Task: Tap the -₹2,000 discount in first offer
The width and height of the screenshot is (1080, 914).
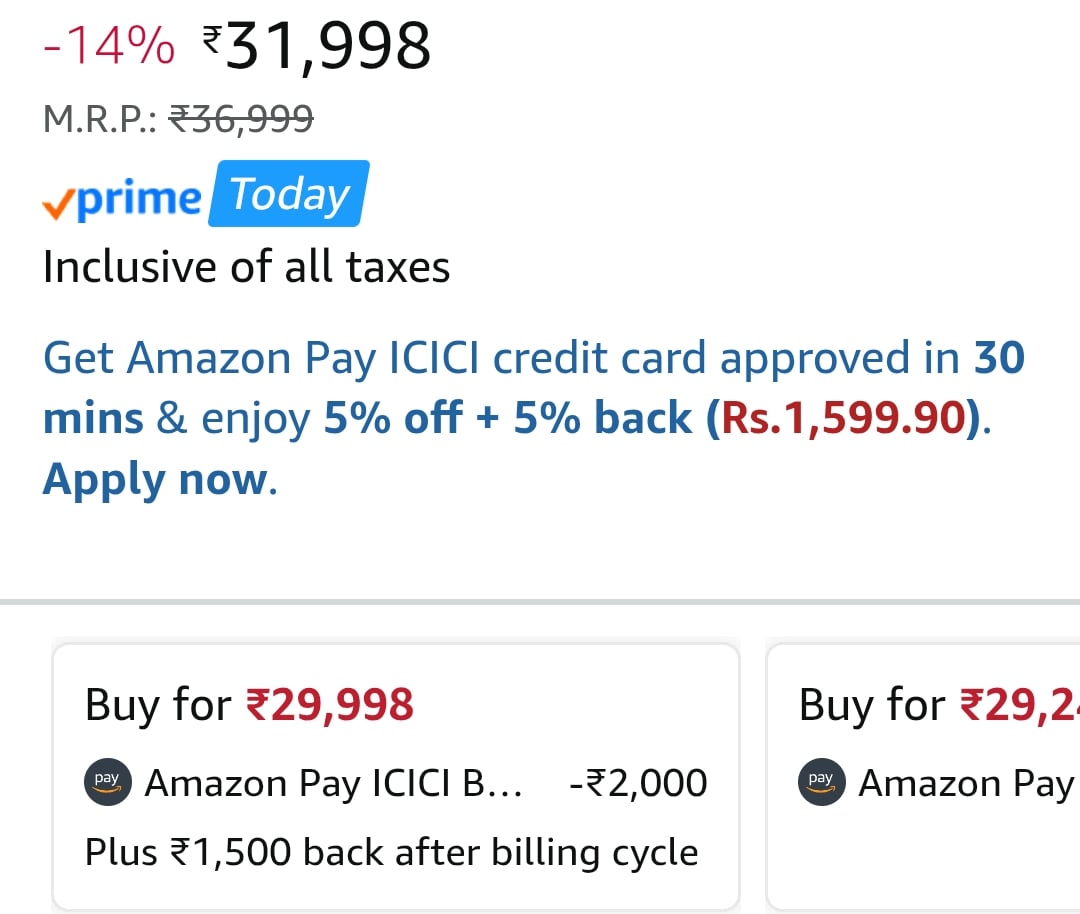Action: 638,783
